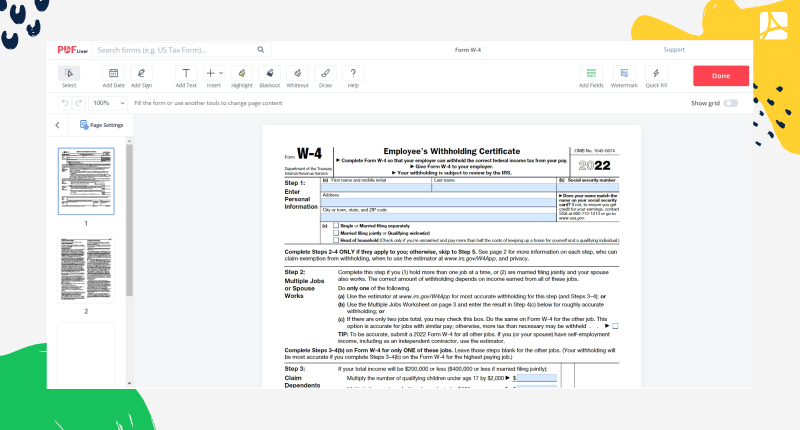This screenshot has width=800, height=430.
Task: Click the Last name field
Action: click(x=494, y=187)
